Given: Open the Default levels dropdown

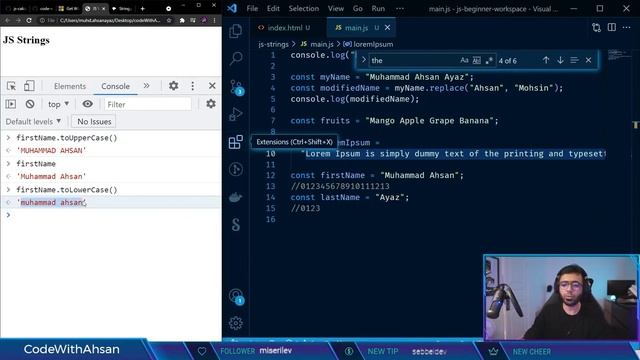Looking at the screenshot, I should tap(33, 122).
